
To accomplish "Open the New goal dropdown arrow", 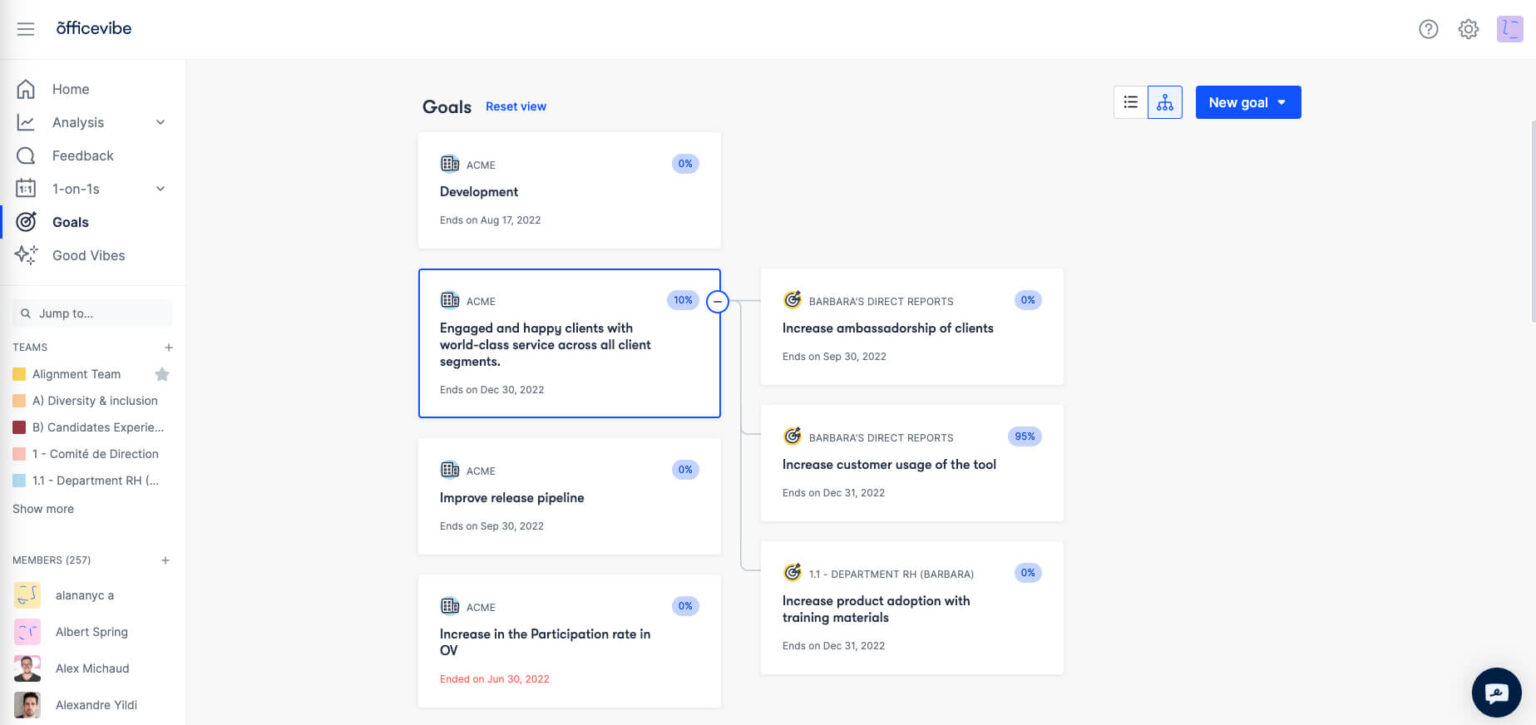I will coord(1283,101).
